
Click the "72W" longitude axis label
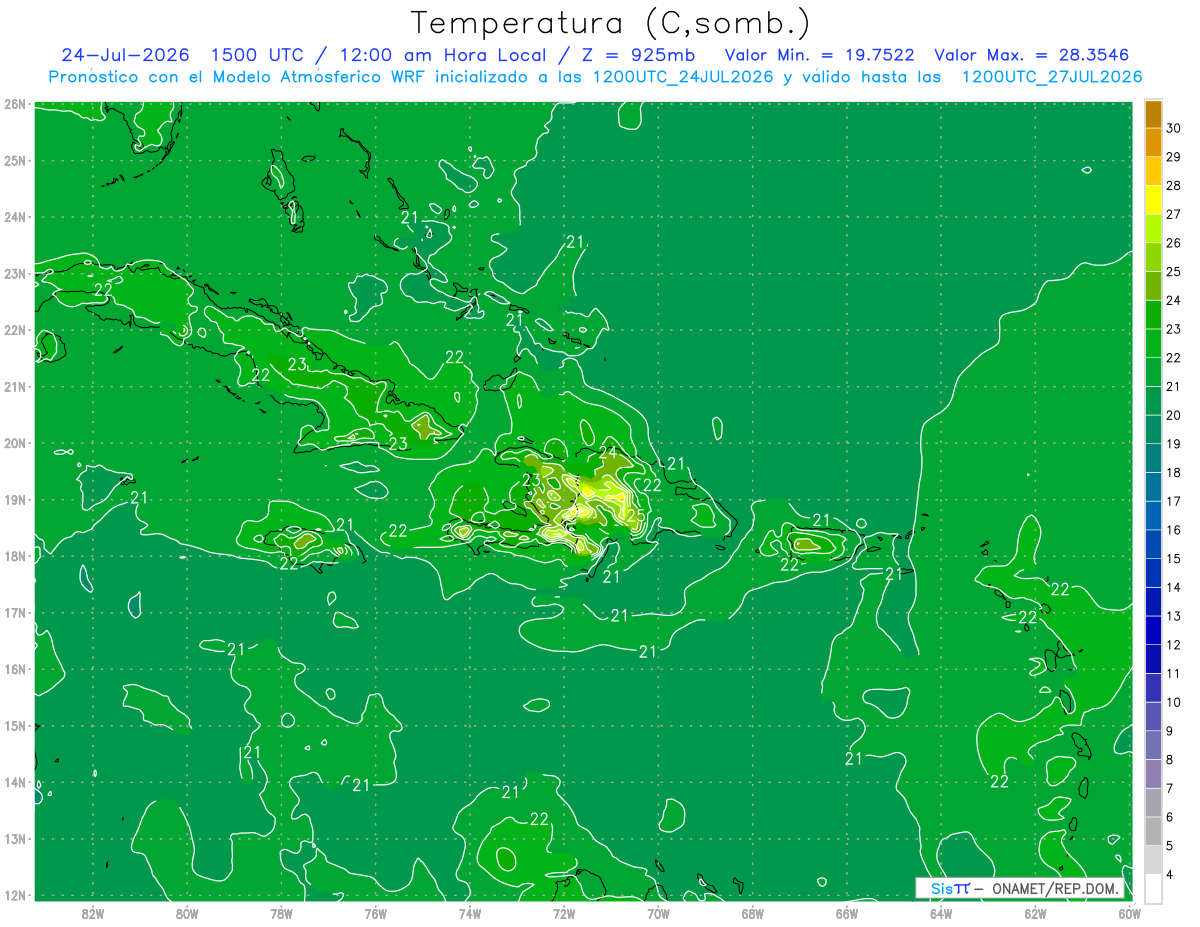click(564, 913)
